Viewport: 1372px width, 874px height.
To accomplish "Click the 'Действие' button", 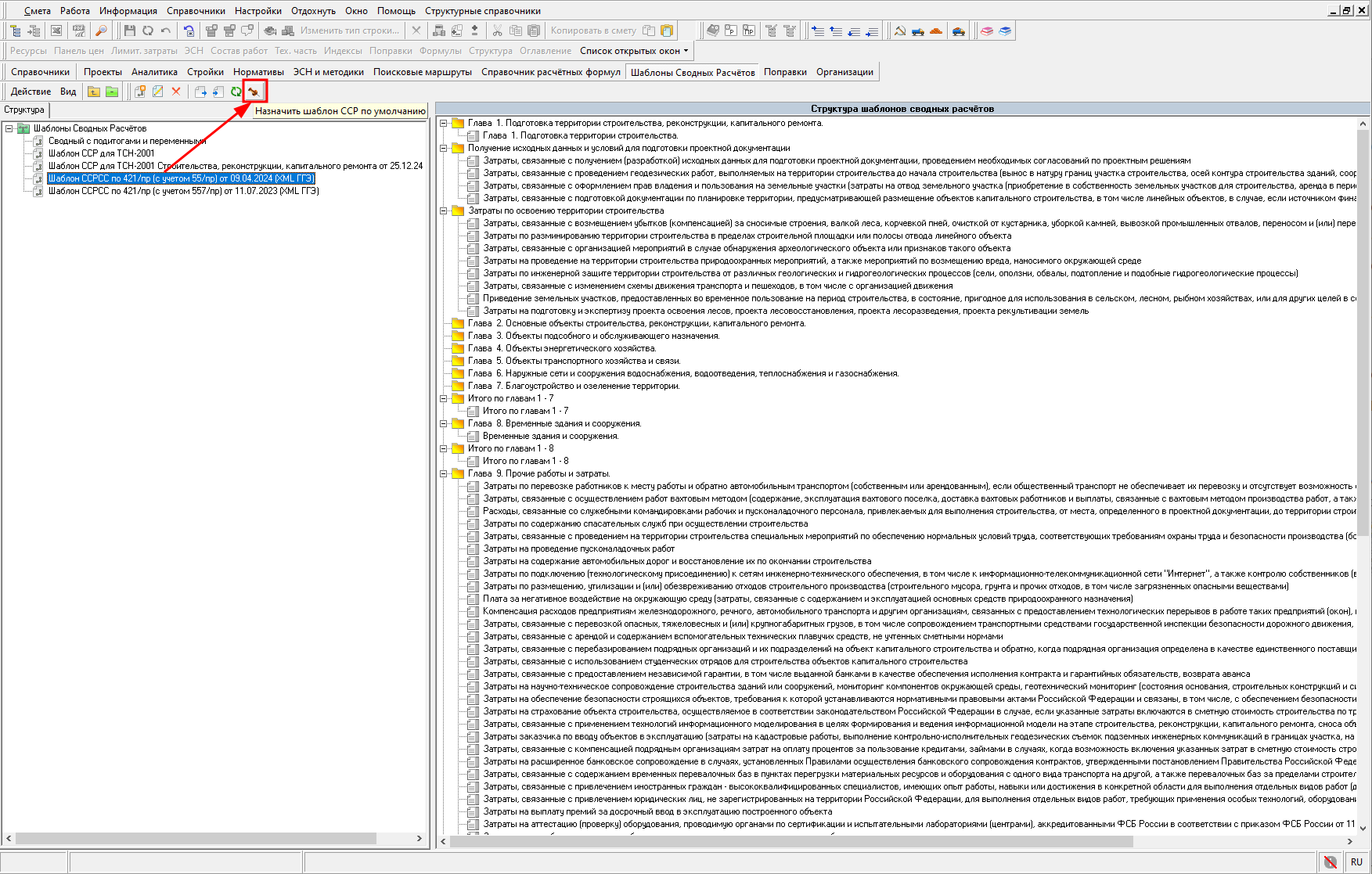I will 31,92.
